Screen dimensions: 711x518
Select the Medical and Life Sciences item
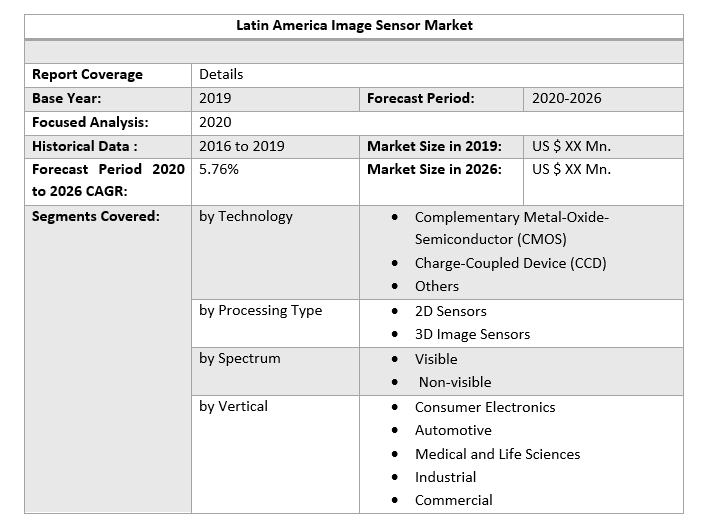pos(497,454)
